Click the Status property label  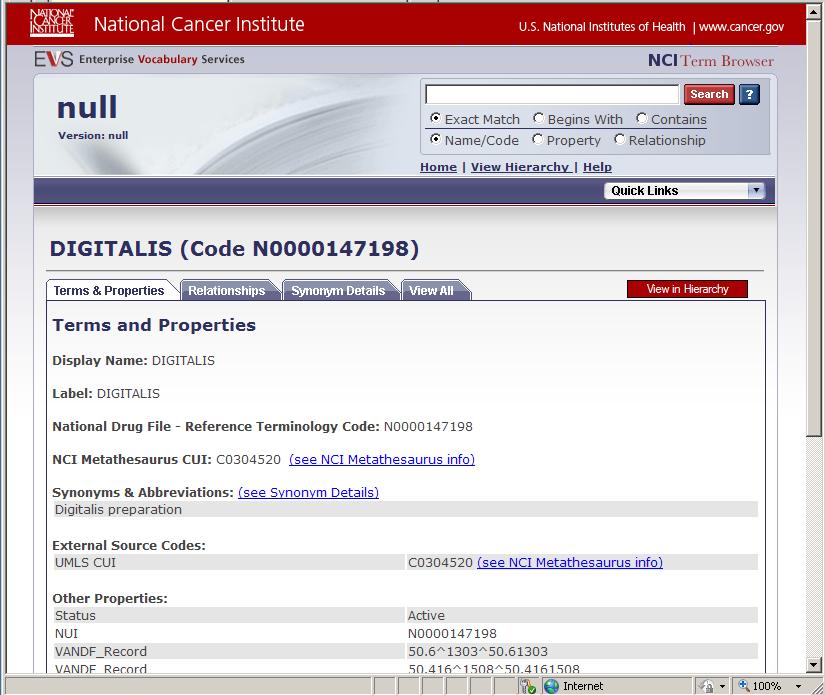(x=75, y=616)
